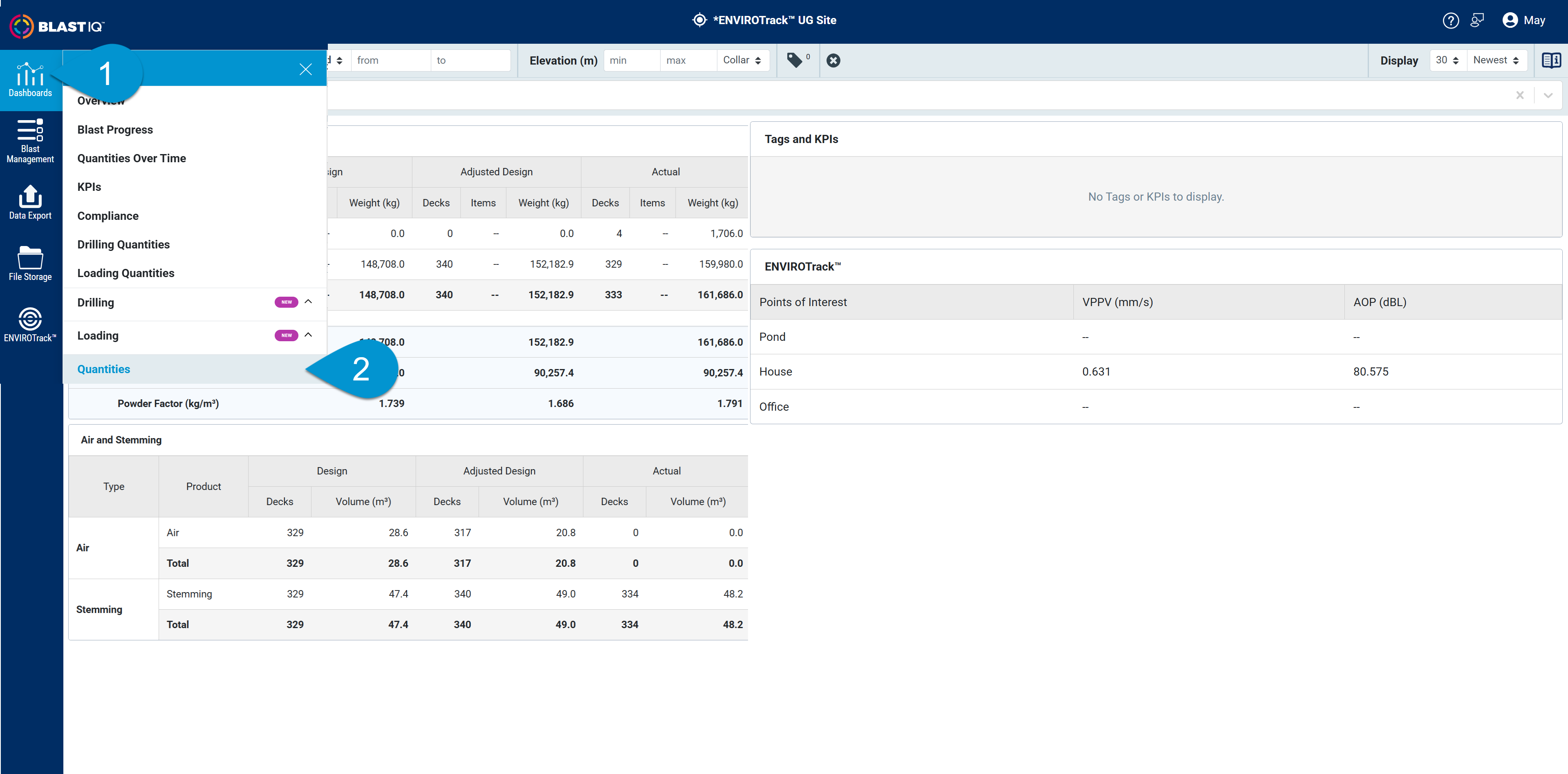
Task: Open the Compliance dashboard
Action: tap(108, 216)
